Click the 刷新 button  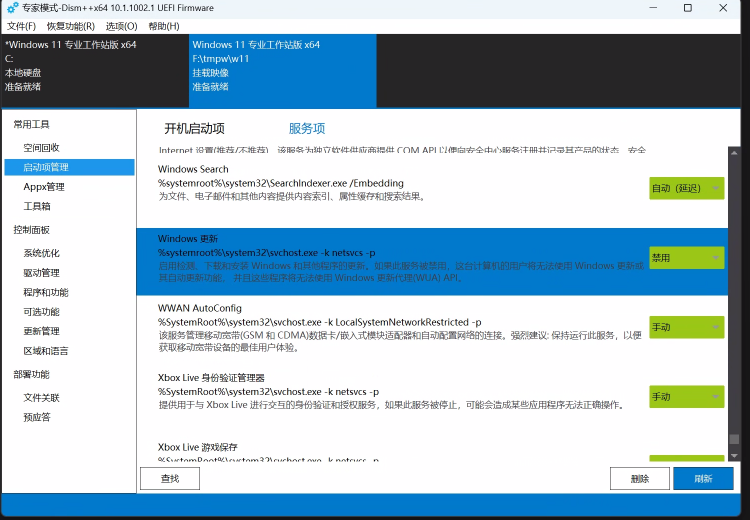point(703,479)
